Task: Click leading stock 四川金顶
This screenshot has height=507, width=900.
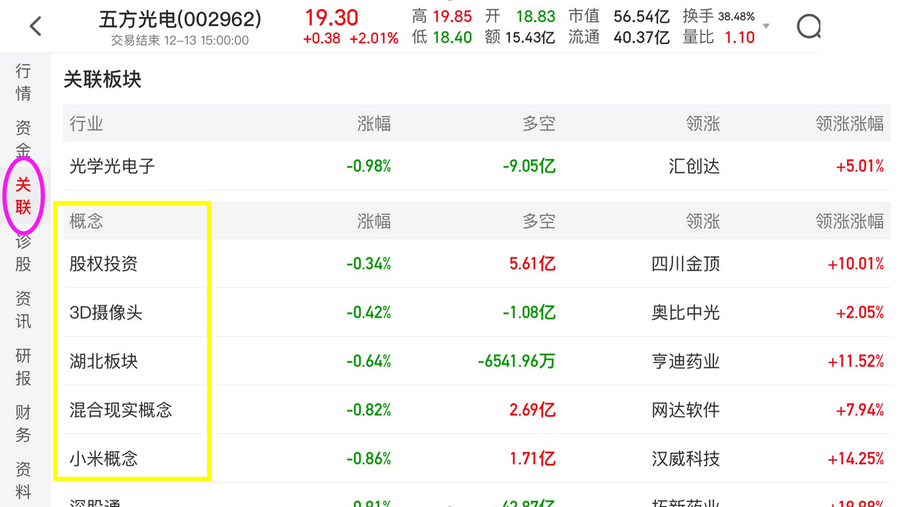Action: click(685, 264)
